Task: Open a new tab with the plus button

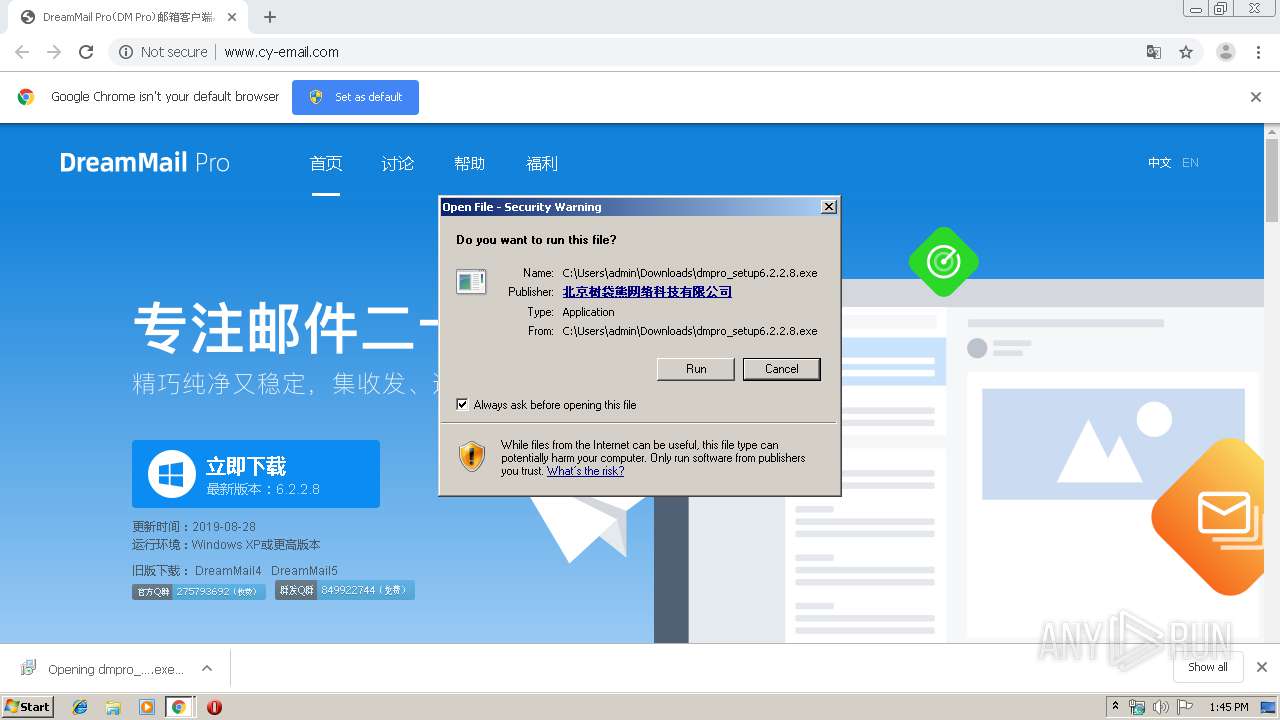Action: click(x=270, y=17)
